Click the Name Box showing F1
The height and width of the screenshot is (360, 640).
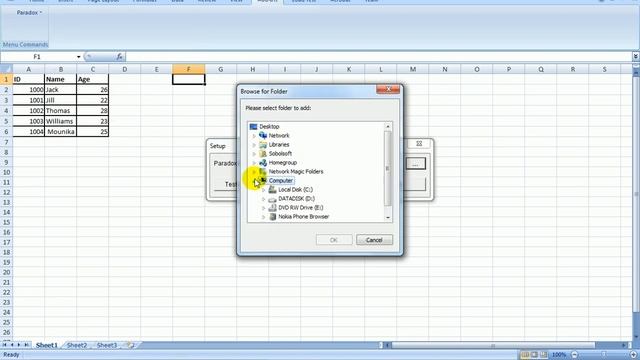point(38,57)
